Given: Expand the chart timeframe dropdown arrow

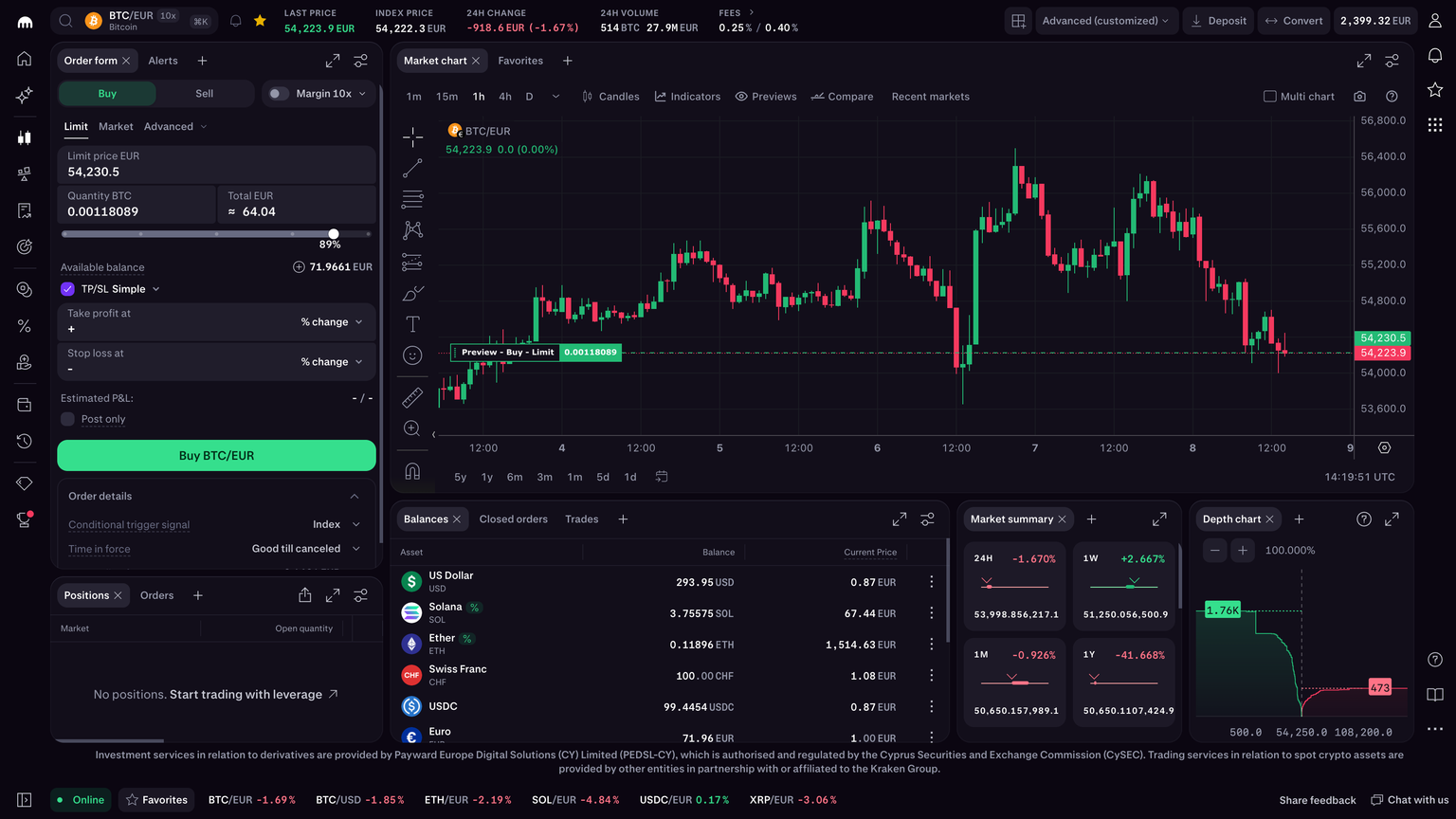Looking at the screenshot, I should tap(555, 97).
